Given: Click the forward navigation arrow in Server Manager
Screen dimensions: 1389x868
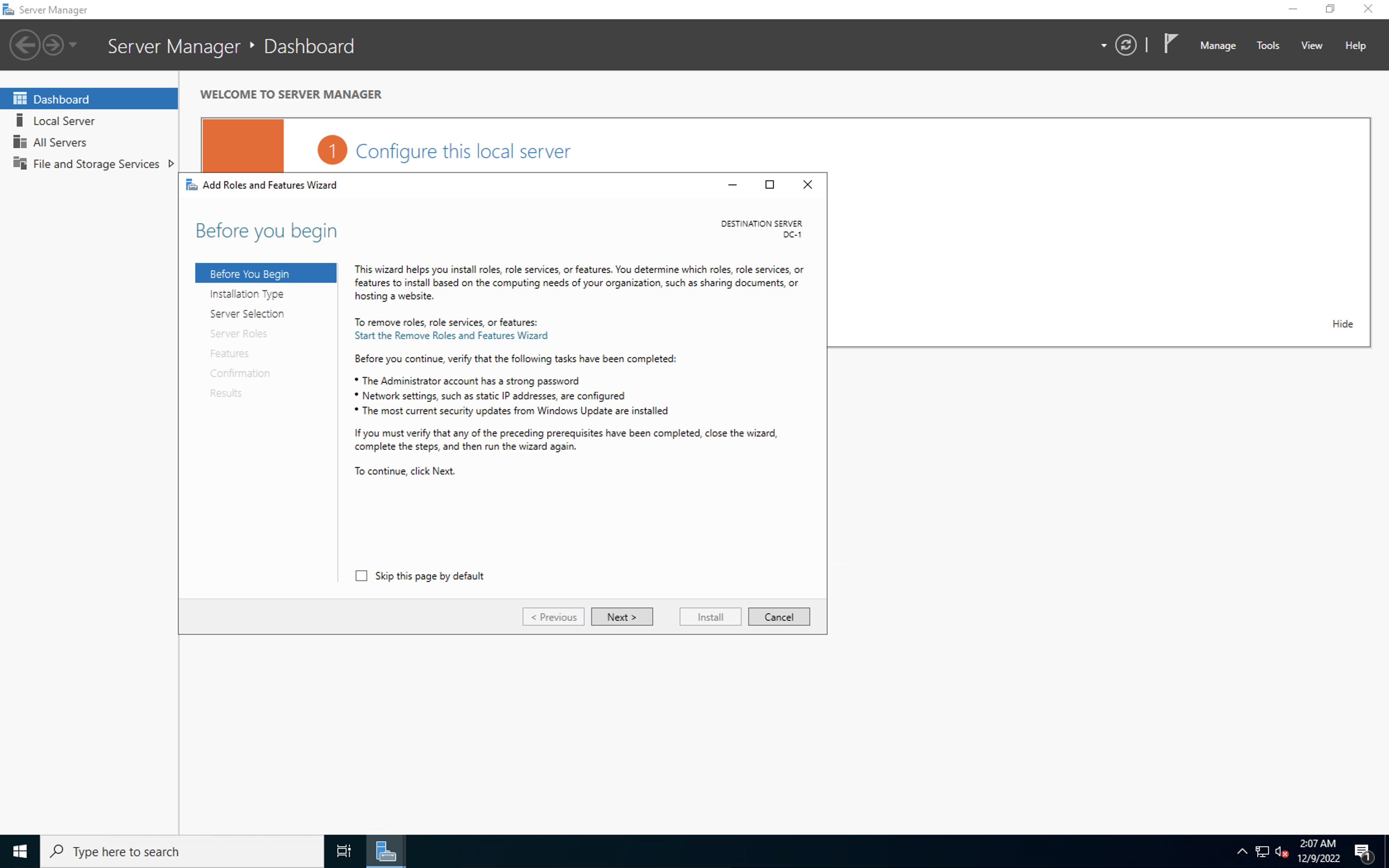Looking at the screenshot, I should tap(53, 45).
